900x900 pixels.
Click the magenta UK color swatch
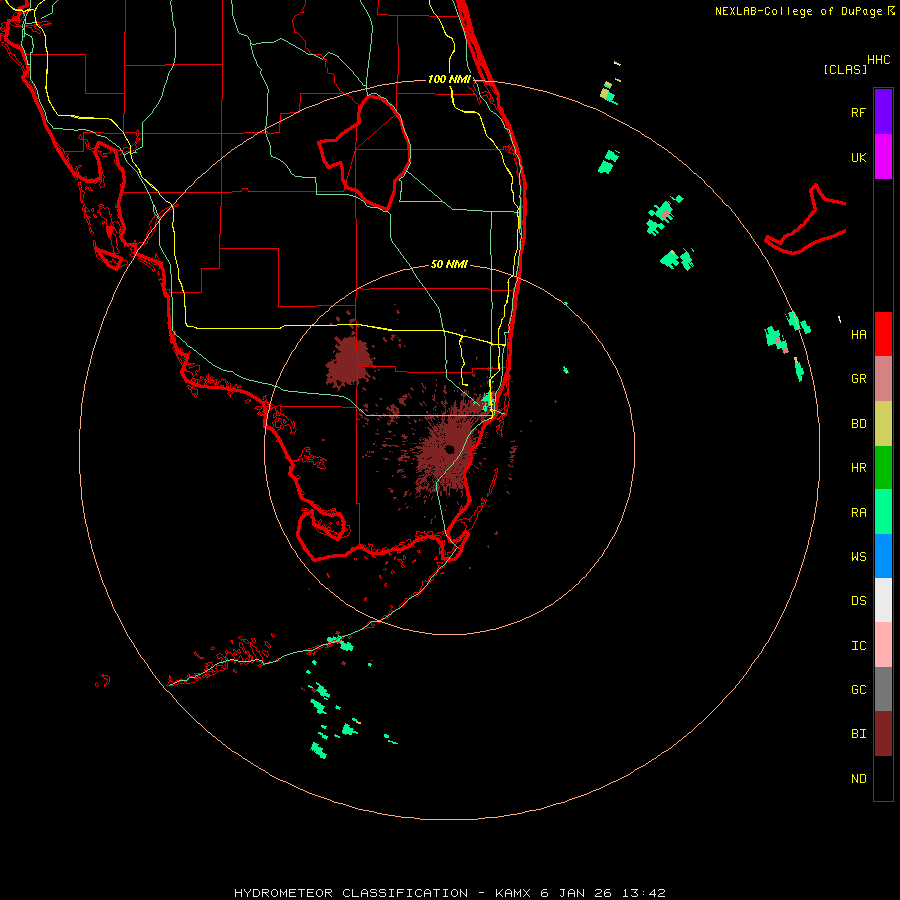point(883,157)
